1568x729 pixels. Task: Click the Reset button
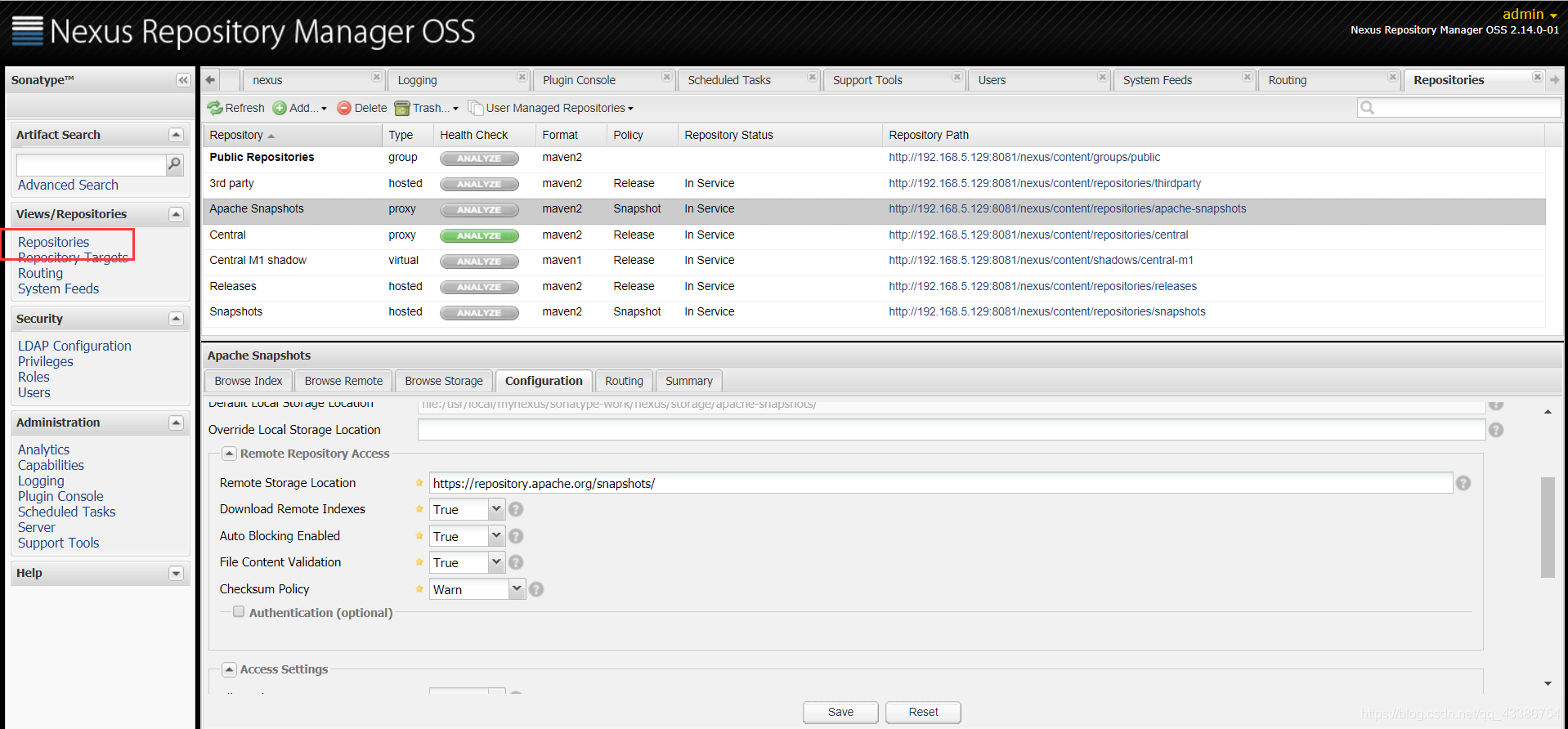tap(923, 712)
